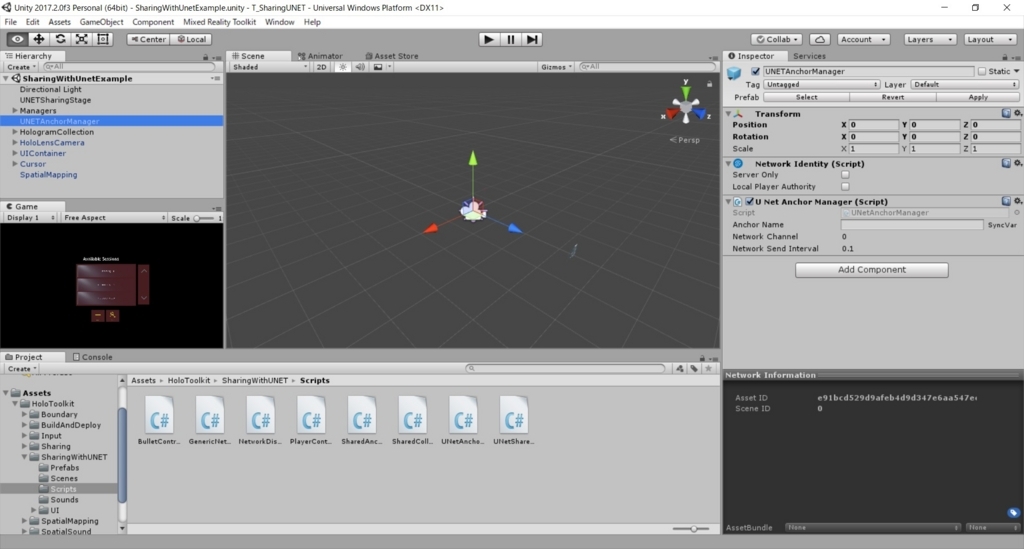This screenshot has height=549, width=1024.
Task: Select the Hand tool in toolbar
Action: (x=18, y=39)
